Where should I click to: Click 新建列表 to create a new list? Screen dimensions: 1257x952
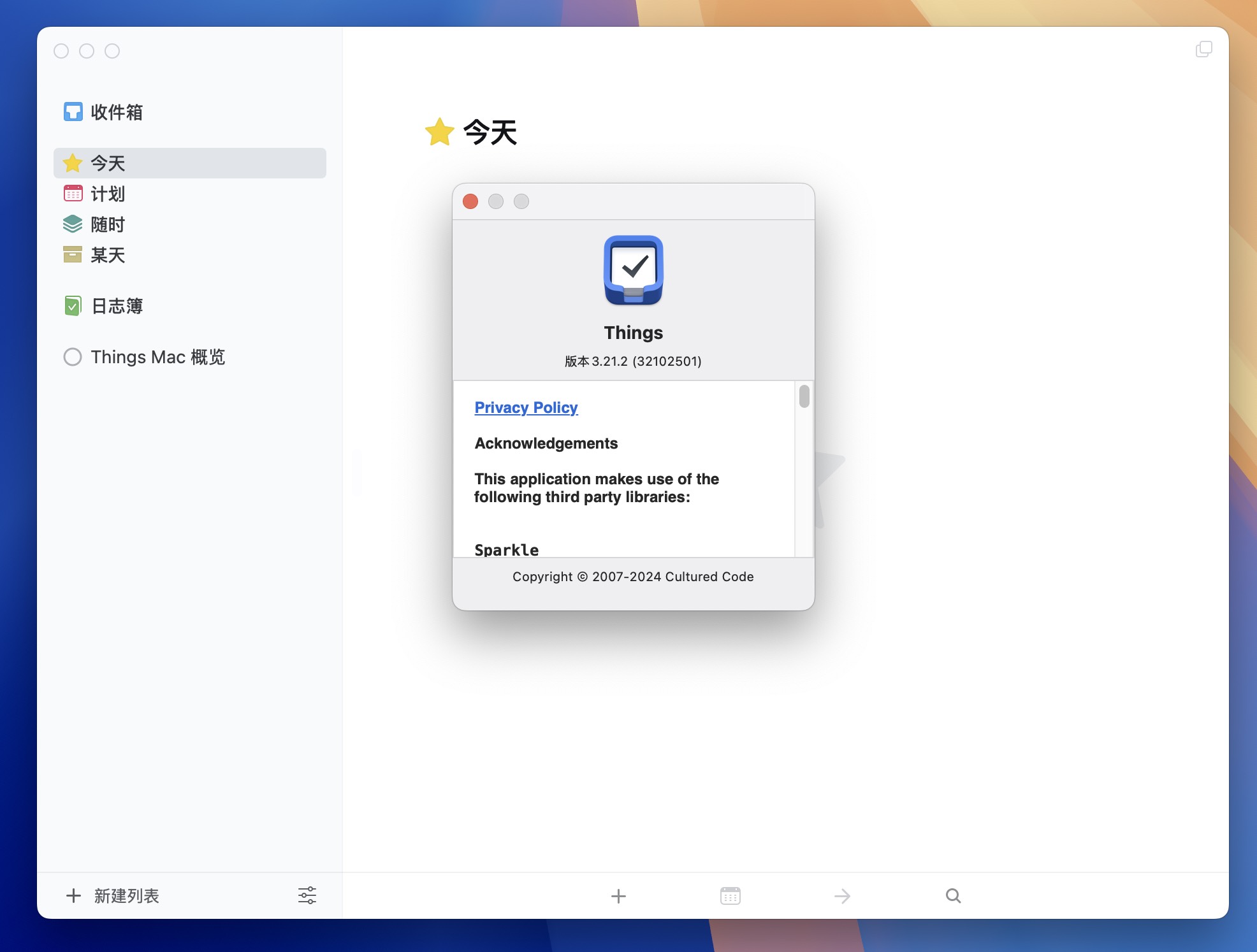point(113,896)
